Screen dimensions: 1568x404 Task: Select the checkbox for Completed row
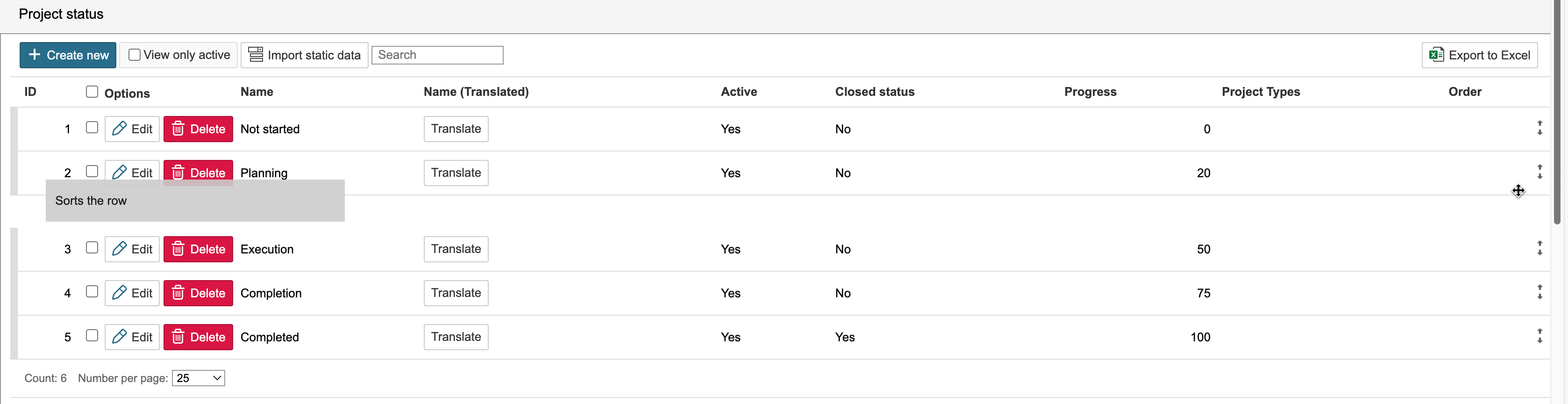(x=92, y=336)
